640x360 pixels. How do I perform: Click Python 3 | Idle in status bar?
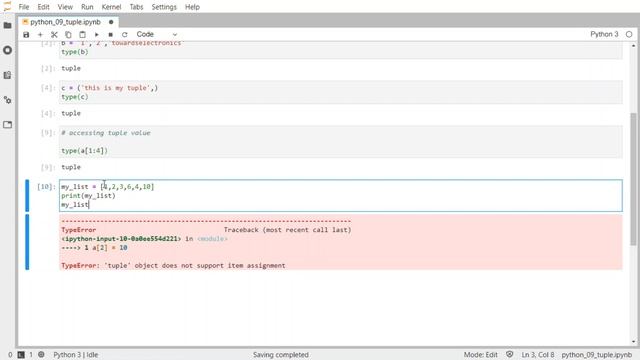point(76,355)
